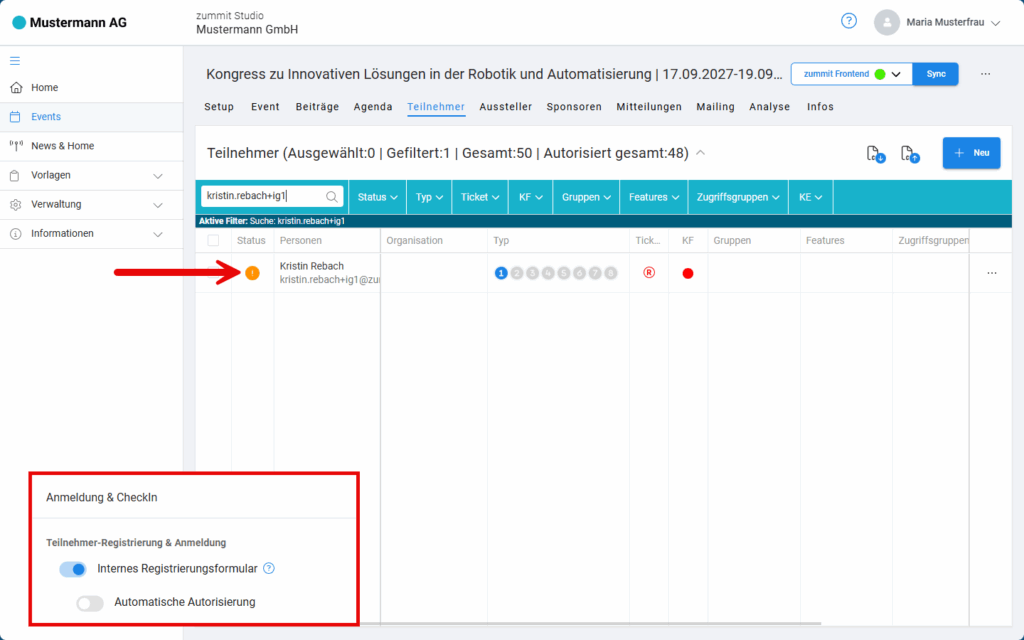Disable the Internes Registrierungsformular toggle
The height and width of the screenshot is (640, 1024).
coord(73,569)
